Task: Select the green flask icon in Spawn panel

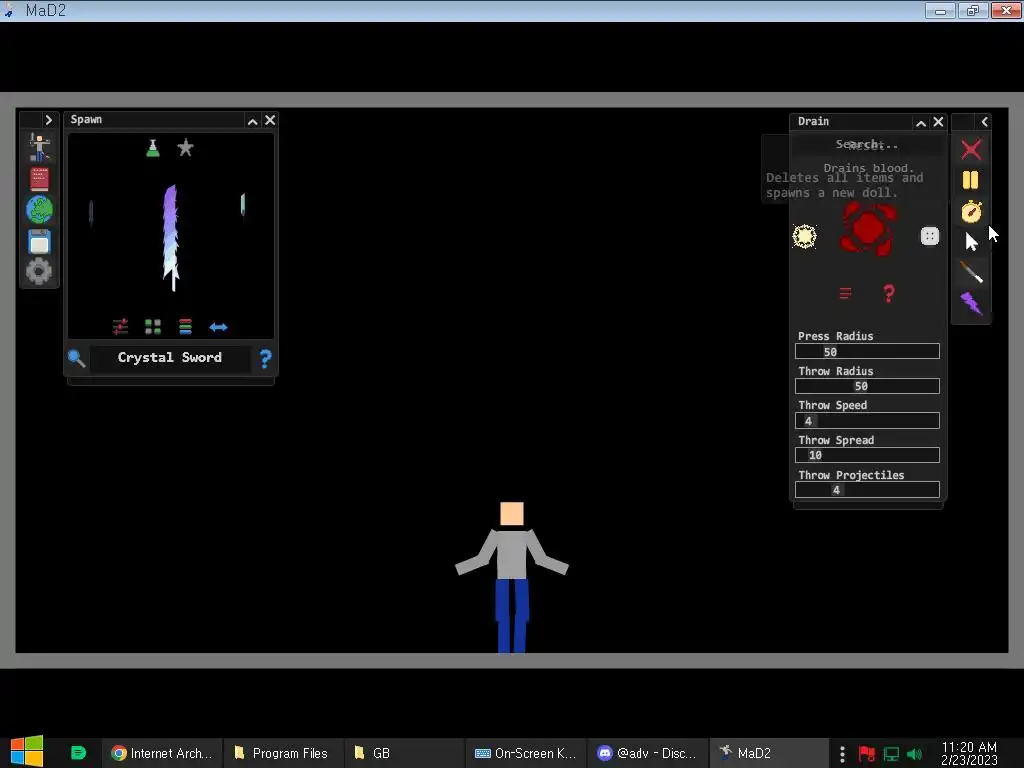Action: (153, 148)
